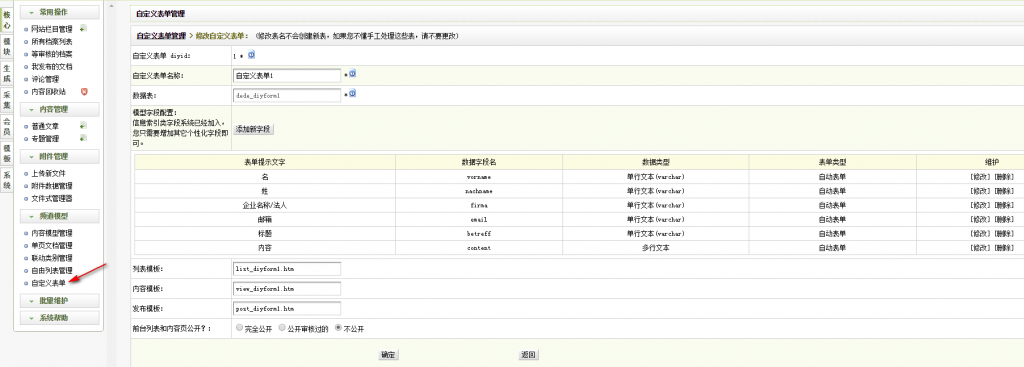Image resolution: width=1024 pixels, height=367 pixels.
Task: Click the 列表模板 input field
Action: pyautogui.click(x=287, y=269)
